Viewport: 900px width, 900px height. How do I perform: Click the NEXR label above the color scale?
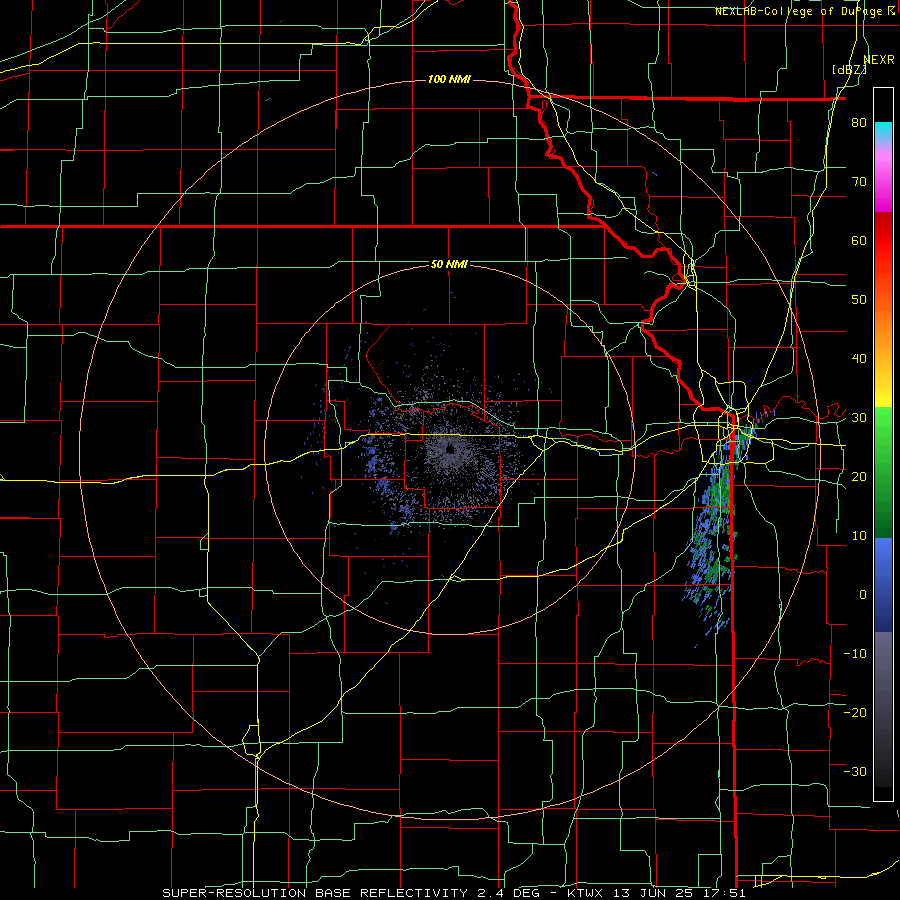pyautogui.click(x=879, y=60)
